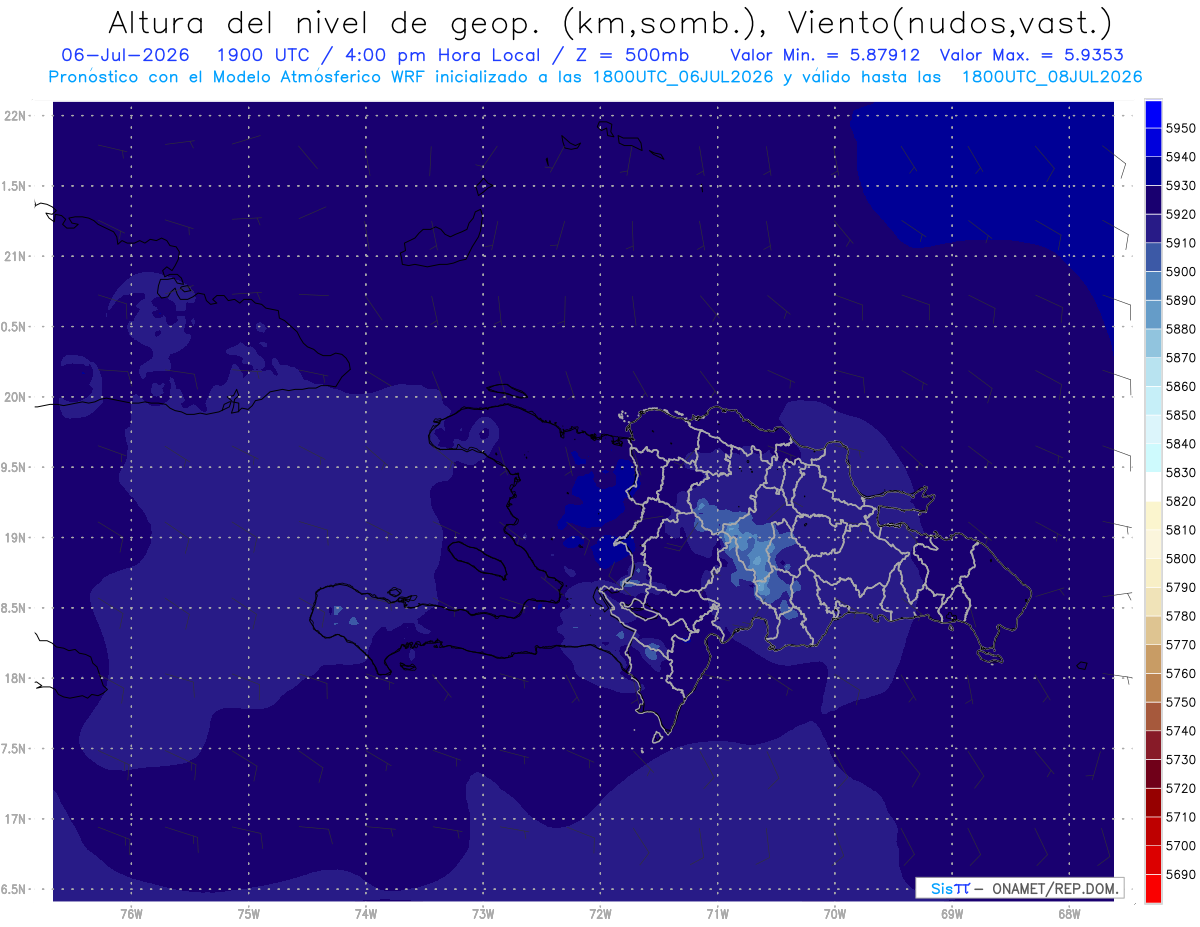Click the 5800 legend value
The height and width of the screenshot is (927, 1200).
click(x=1181, y=558)
